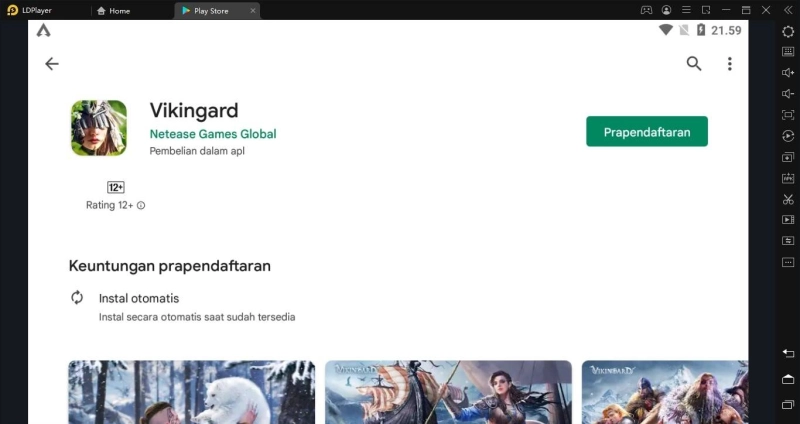This screenshot has width=800, height=424.
Task: Open the operation recorder sidebar icon
Action: [788, 136]
